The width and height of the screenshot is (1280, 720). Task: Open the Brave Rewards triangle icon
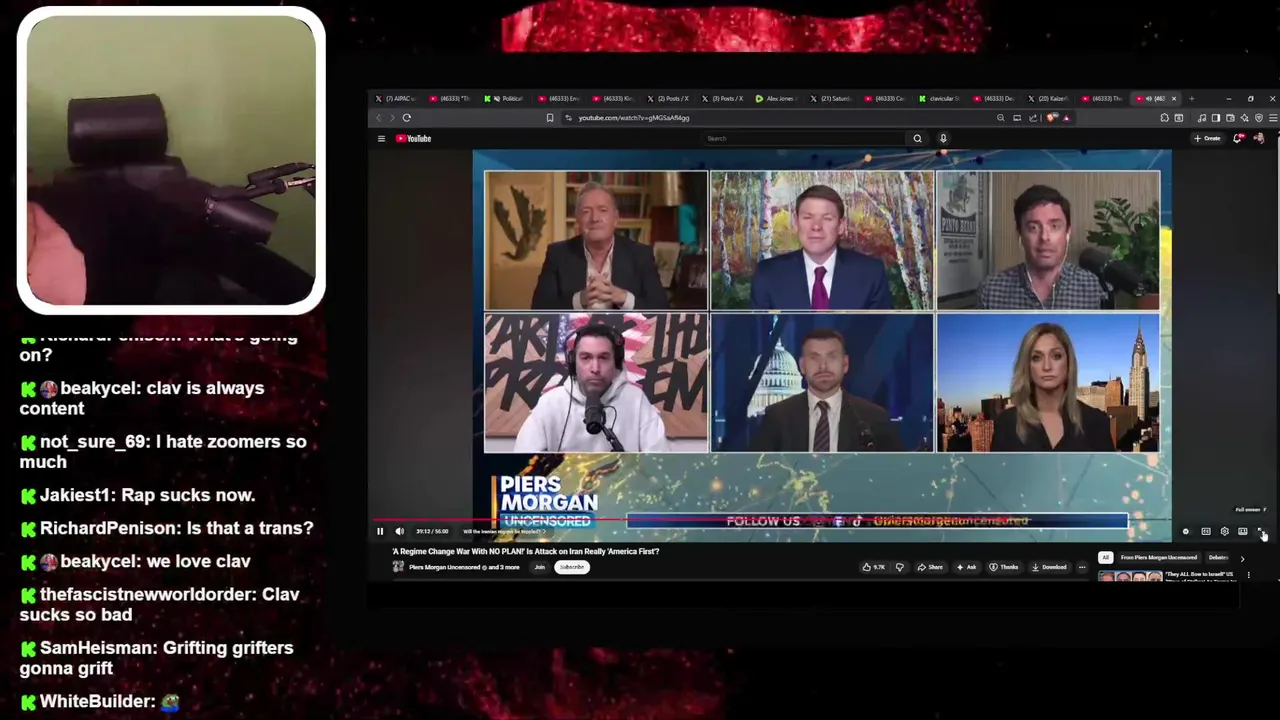tap(1067, 117)
